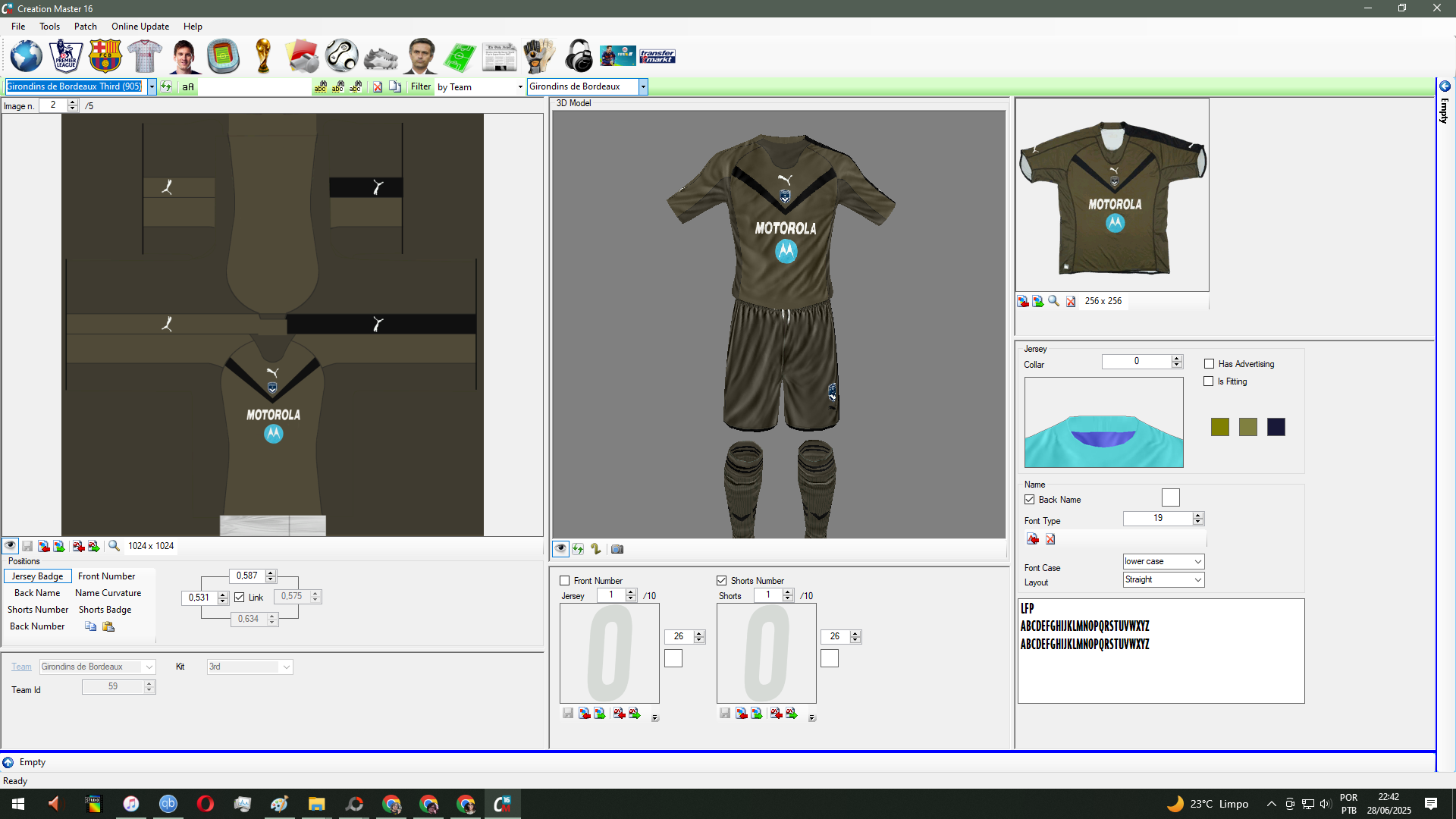Toggle the Shorts Number checkbox
This screenshot has height=819, width=1456.
[722, 581]
